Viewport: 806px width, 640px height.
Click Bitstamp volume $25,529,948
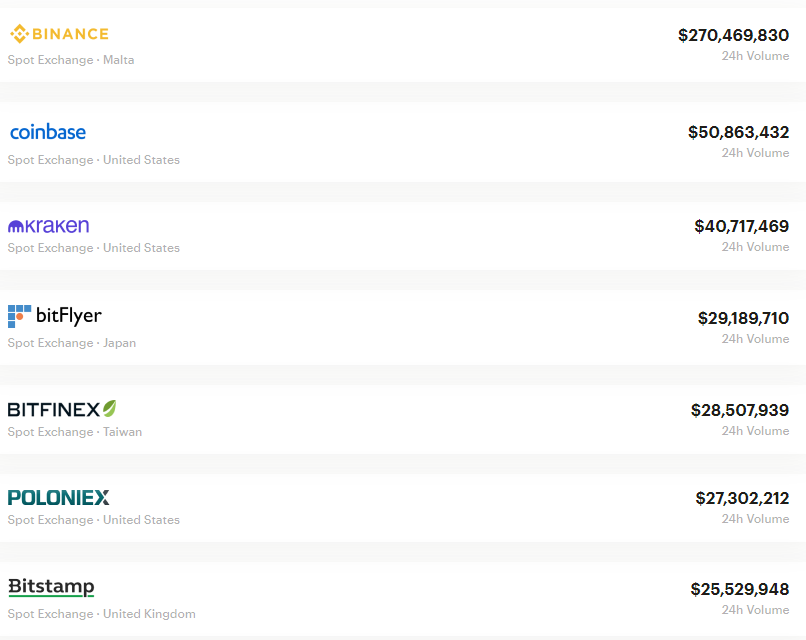tap(739, 589)
